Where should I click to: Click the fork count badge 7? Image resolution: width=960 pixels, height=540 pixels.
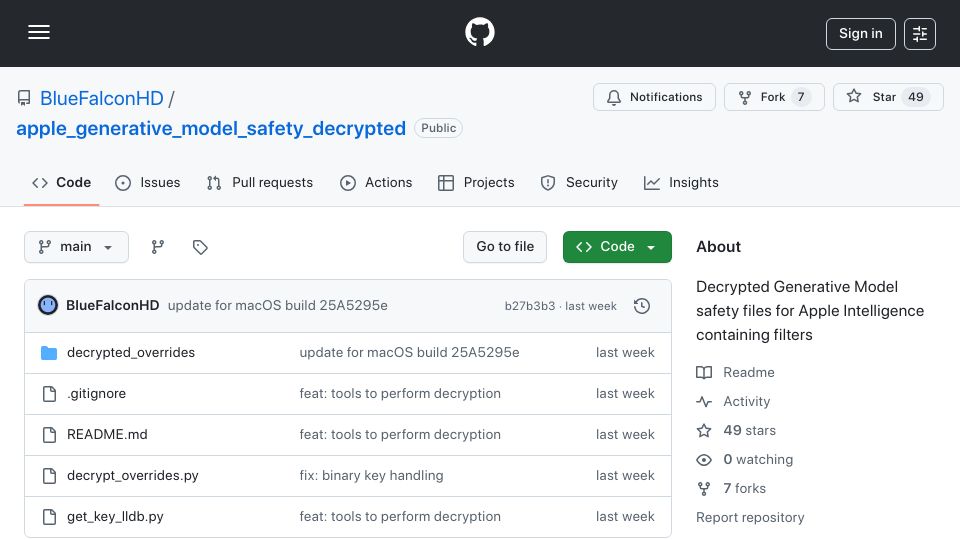(x=801, y=97)
